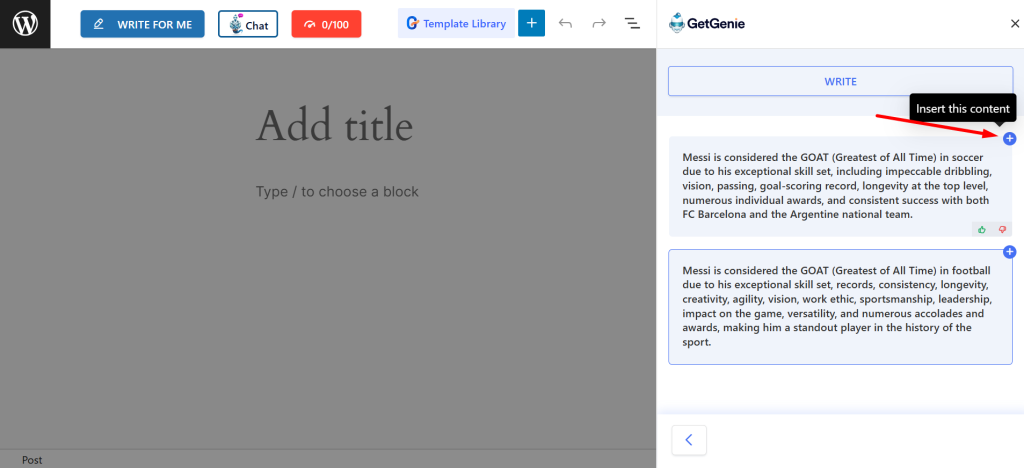
Task: Click the WordPress logo icon
Action: click(x=25, y=24)
